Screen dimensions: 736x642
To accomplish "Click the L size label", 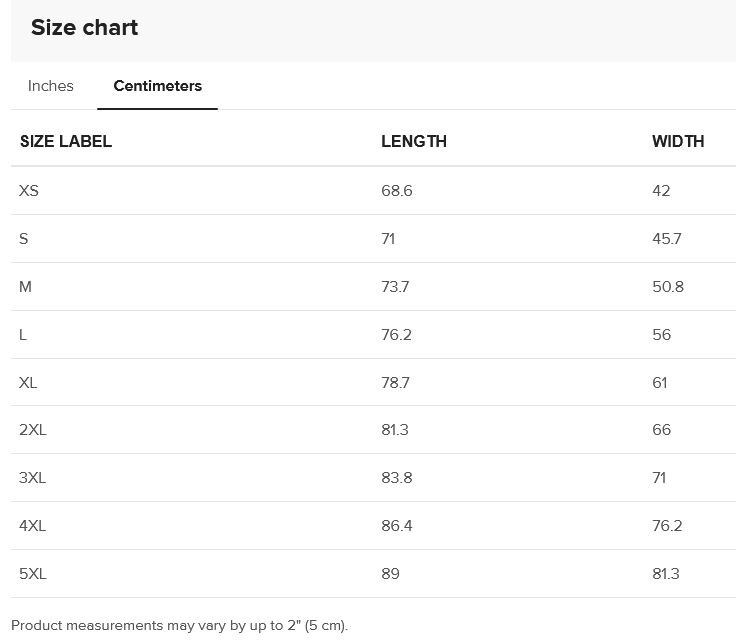I will click(x=23, y=335).
